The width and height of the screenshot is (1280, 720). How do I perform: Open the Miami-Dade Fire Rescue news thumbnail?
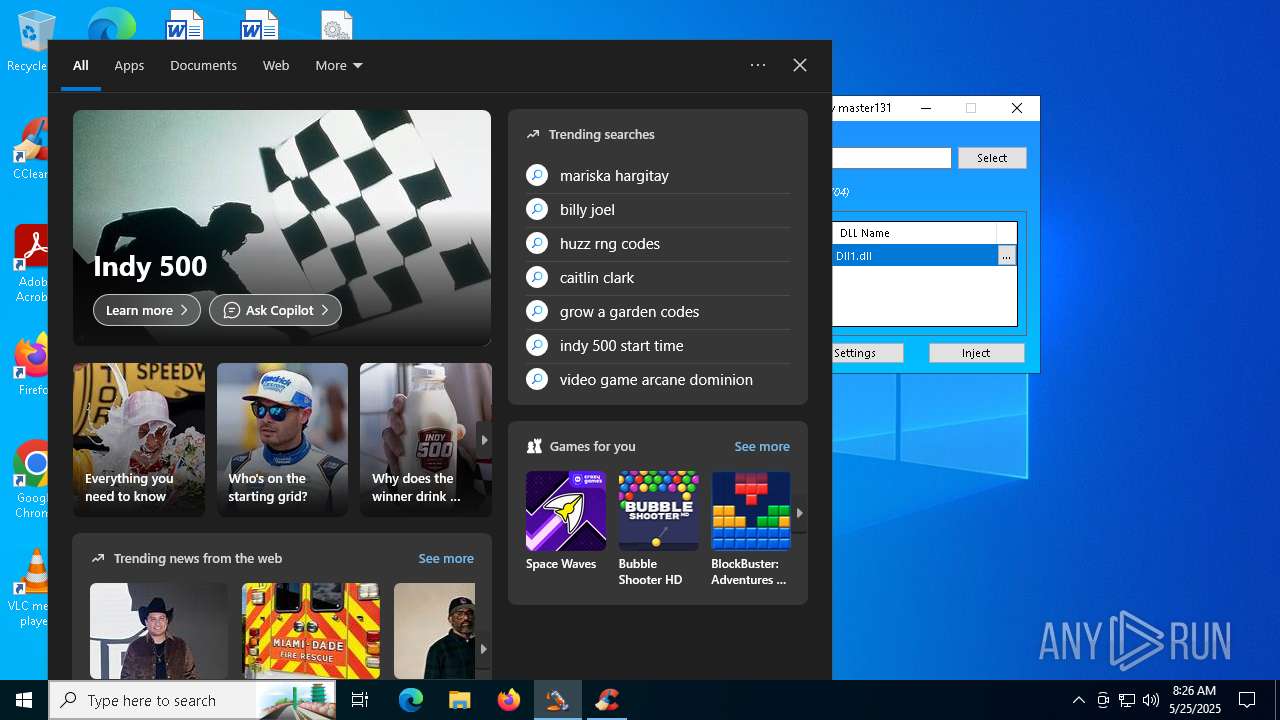click(x=311, y=630)
